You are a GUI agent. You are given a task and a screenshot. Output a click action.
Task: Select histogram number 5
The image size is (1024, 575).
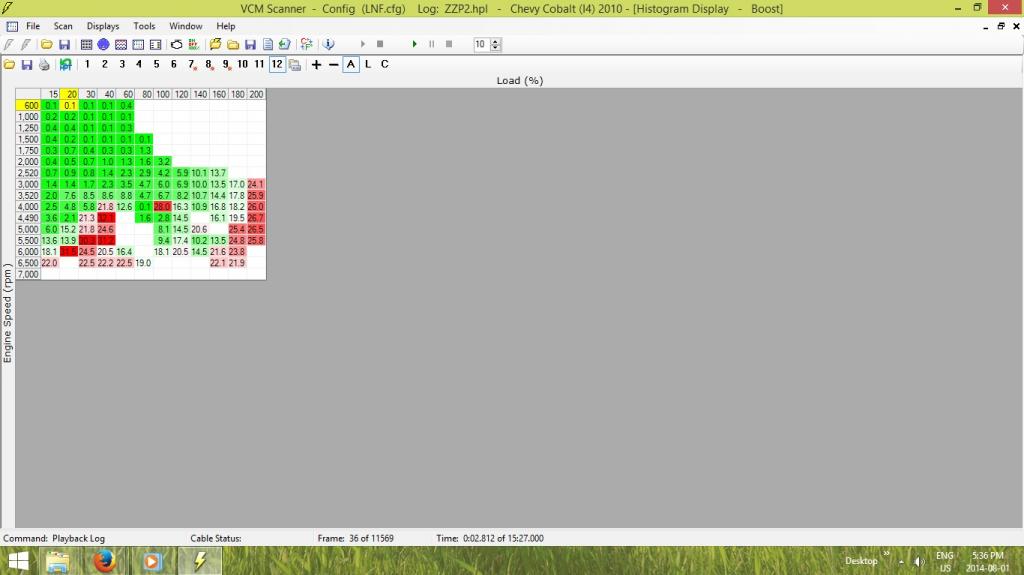[156, 65]
